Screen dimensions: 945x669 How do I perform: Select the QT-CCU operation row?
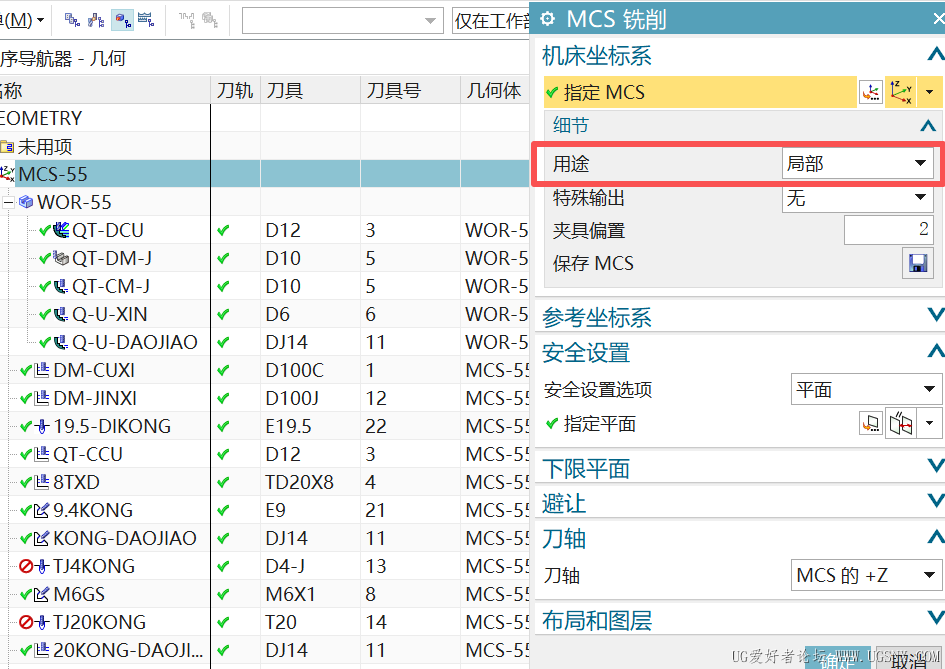coord(264,454)
